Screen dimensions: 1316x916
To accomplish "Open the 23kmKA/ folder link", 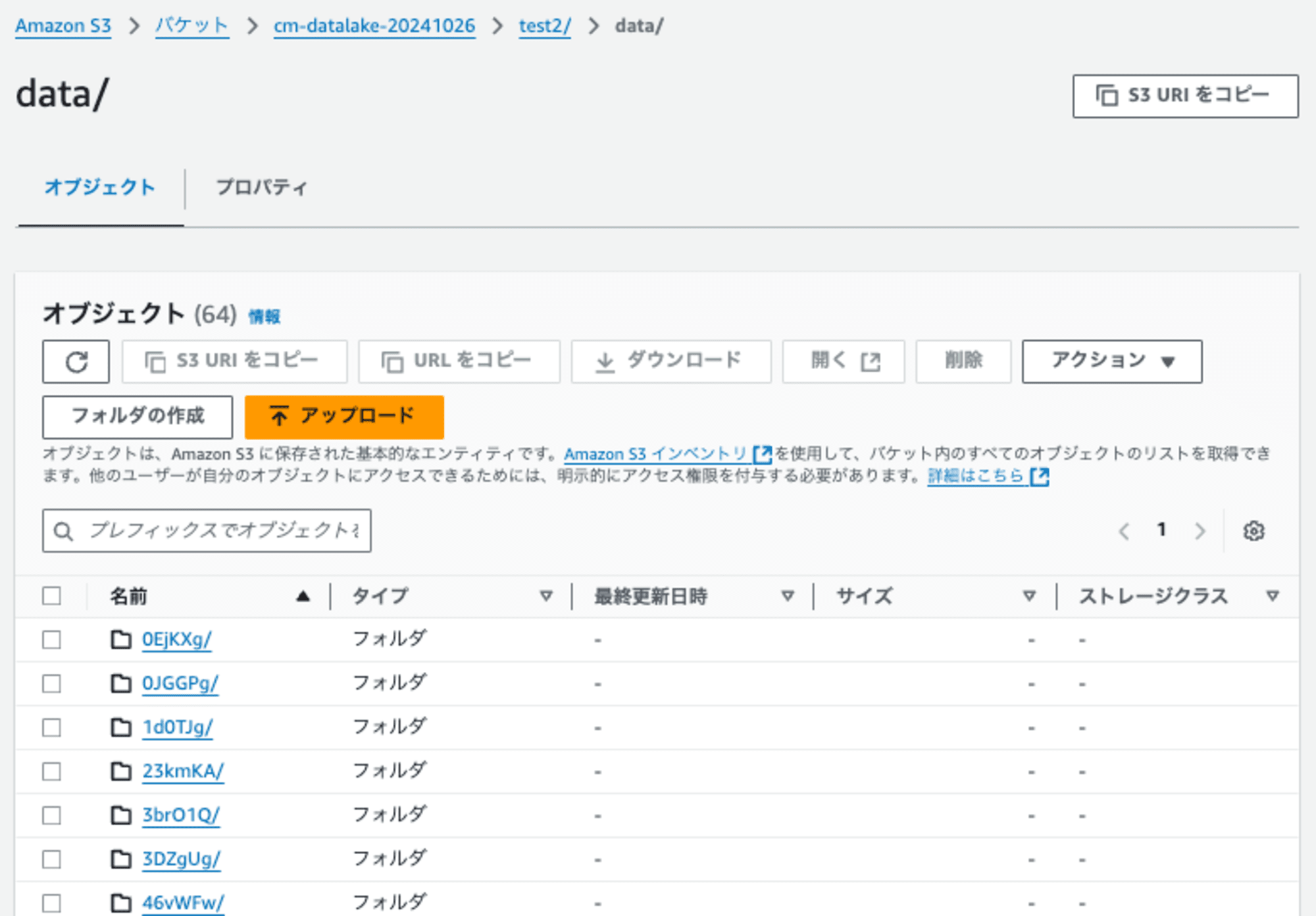I will click(x=184, y=771).
